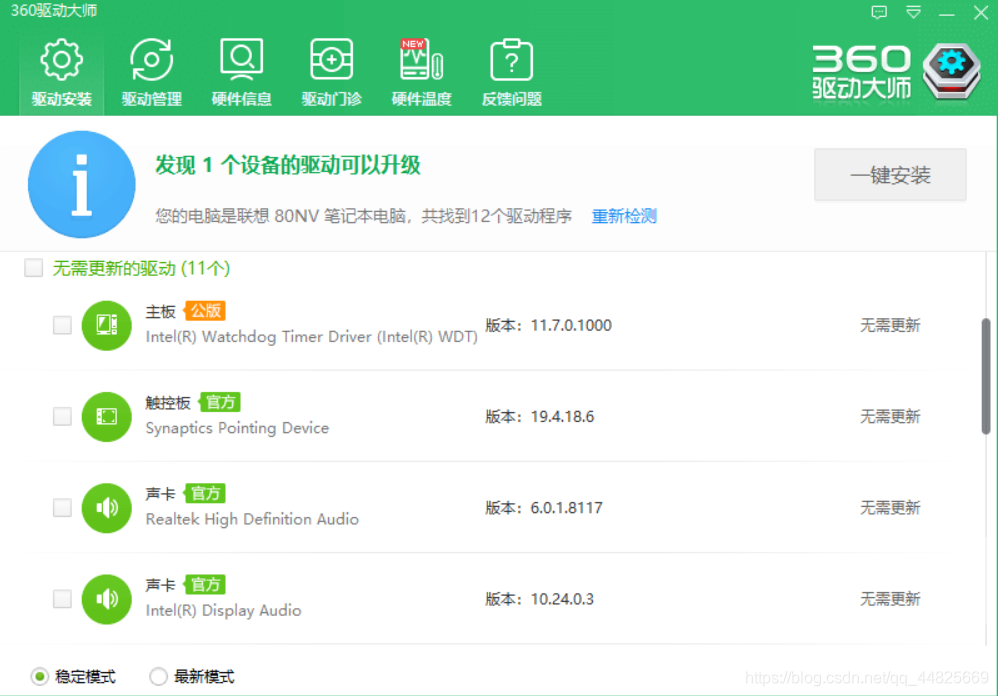Click the feedback chat bubble icon in title bar

879,12
